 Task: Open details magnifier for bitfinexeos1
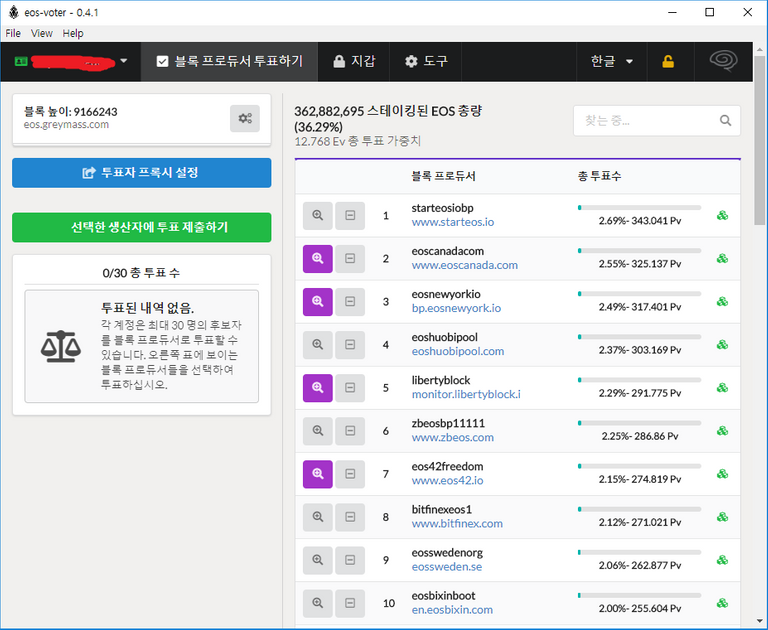(x=317, y=517)
